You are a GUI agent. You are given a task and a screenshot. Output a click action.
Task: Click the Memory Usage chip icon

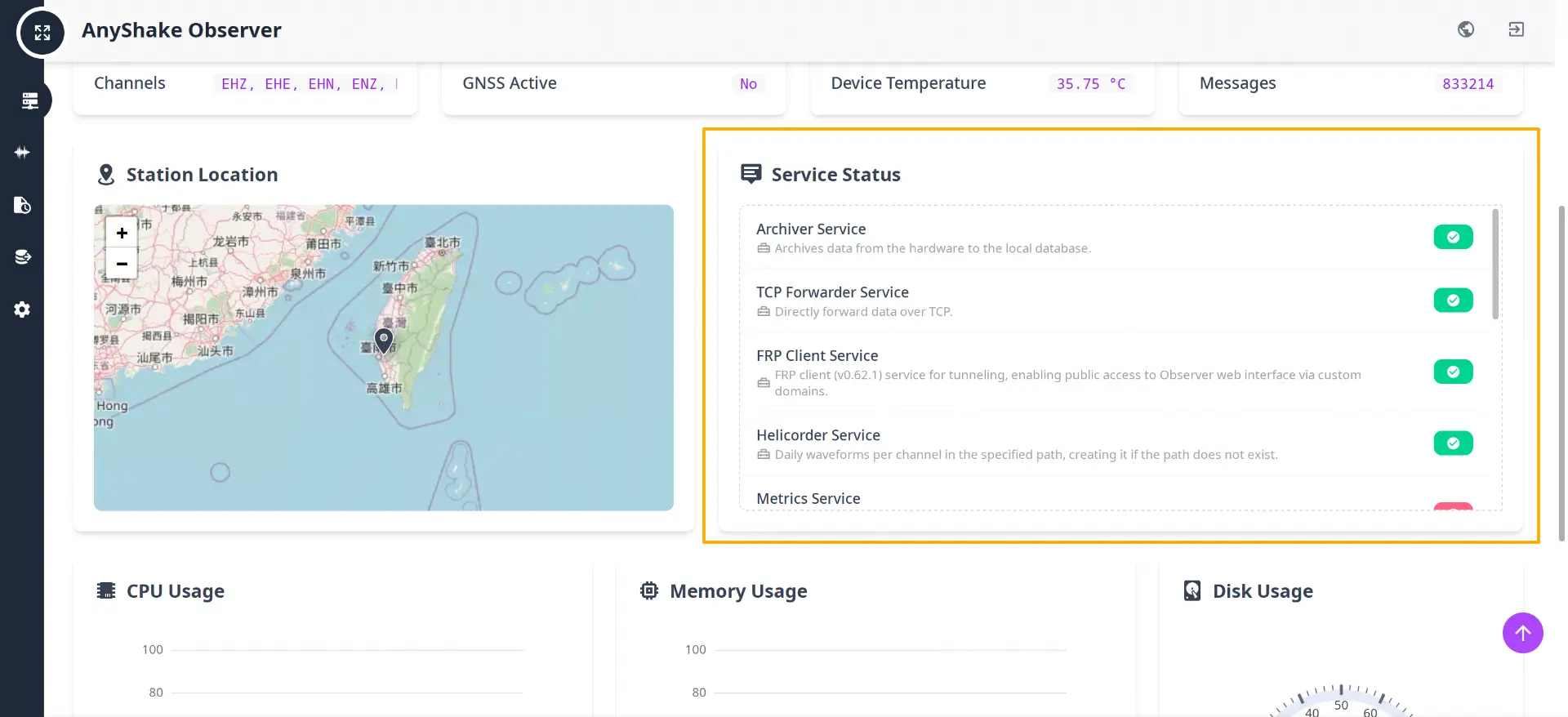649,590
